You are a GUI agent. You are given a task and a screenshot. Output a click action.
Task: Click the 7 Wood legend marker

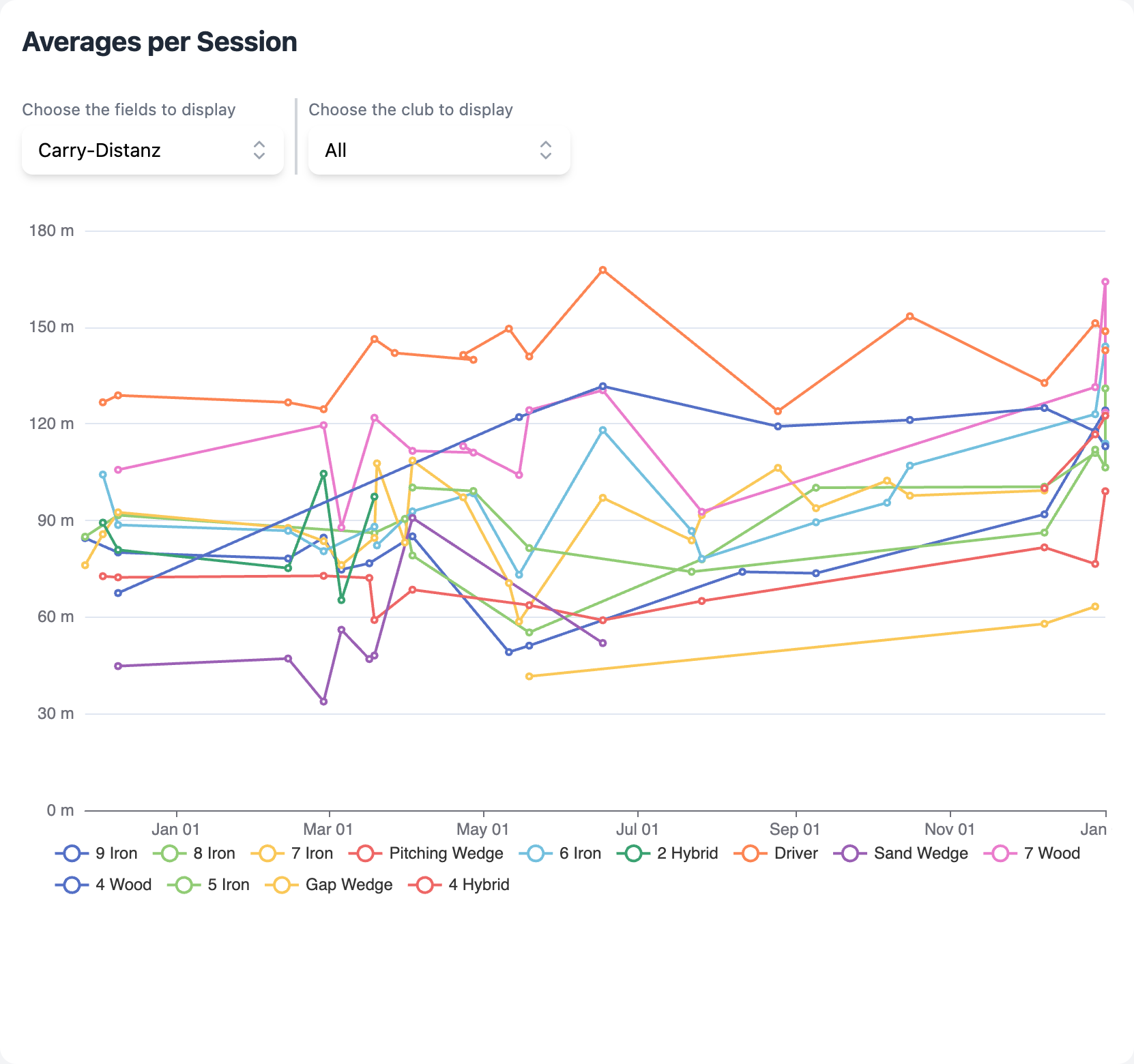tap(1002, 853)
